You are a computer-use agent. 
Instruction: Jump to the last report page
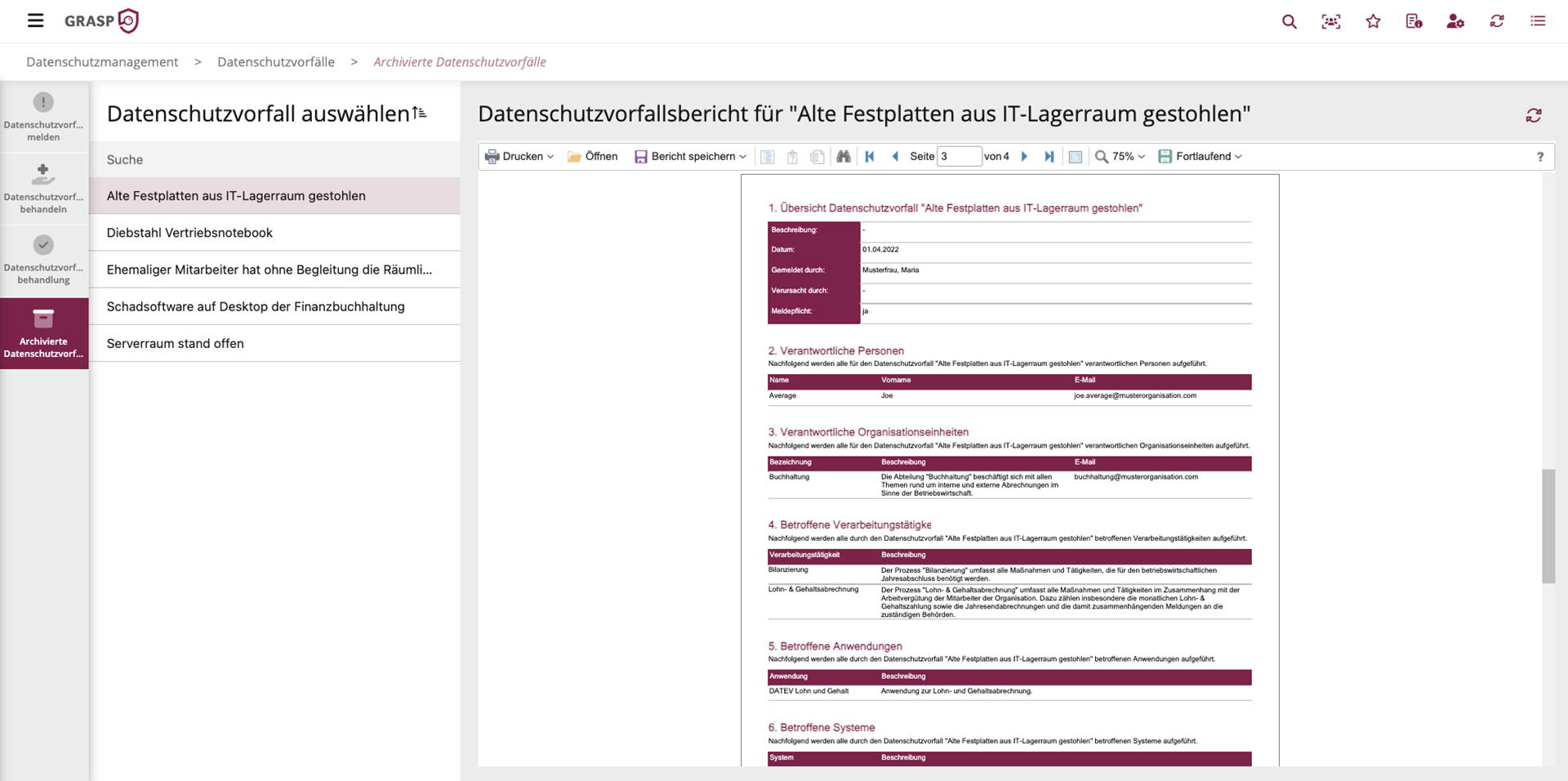point(1049,157)
